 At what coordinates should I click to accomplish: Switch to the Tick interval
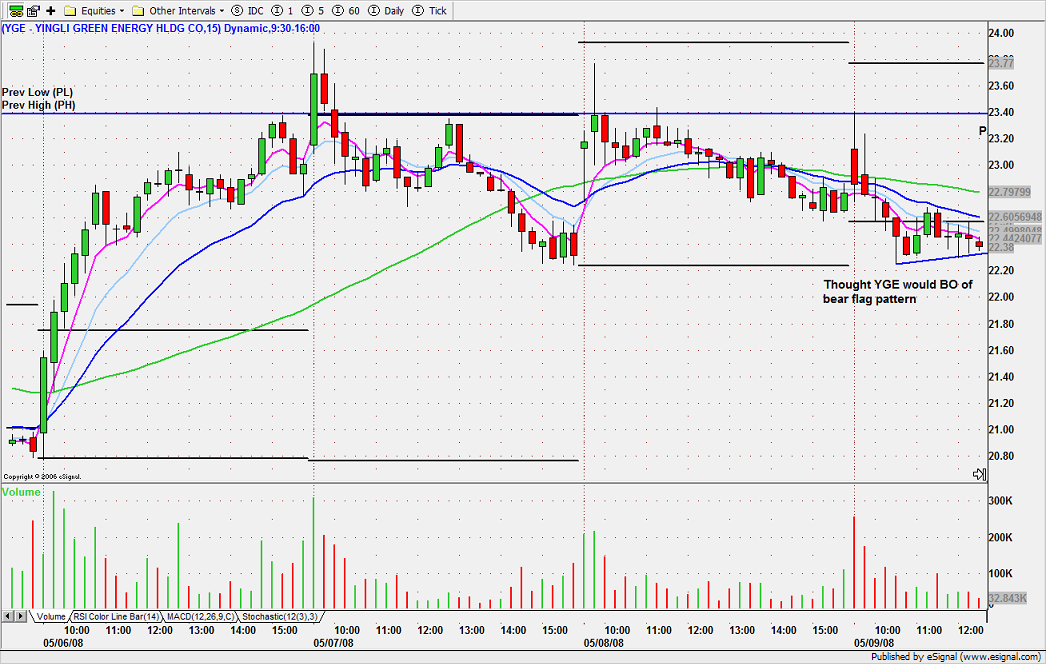[430, 11]
